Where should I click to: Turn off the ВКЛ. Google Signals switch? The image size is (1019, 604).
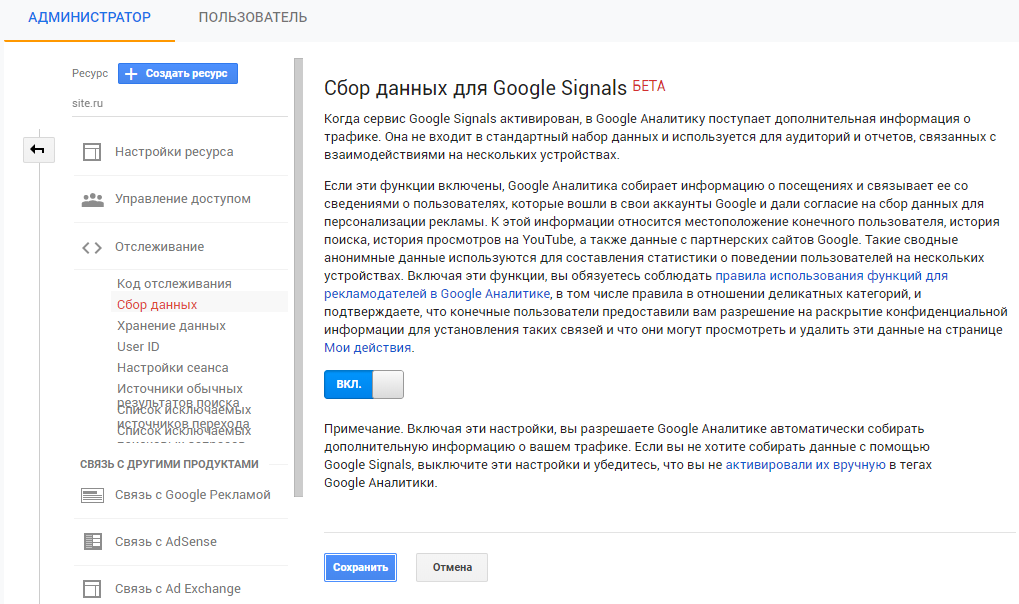pos(364,384)
